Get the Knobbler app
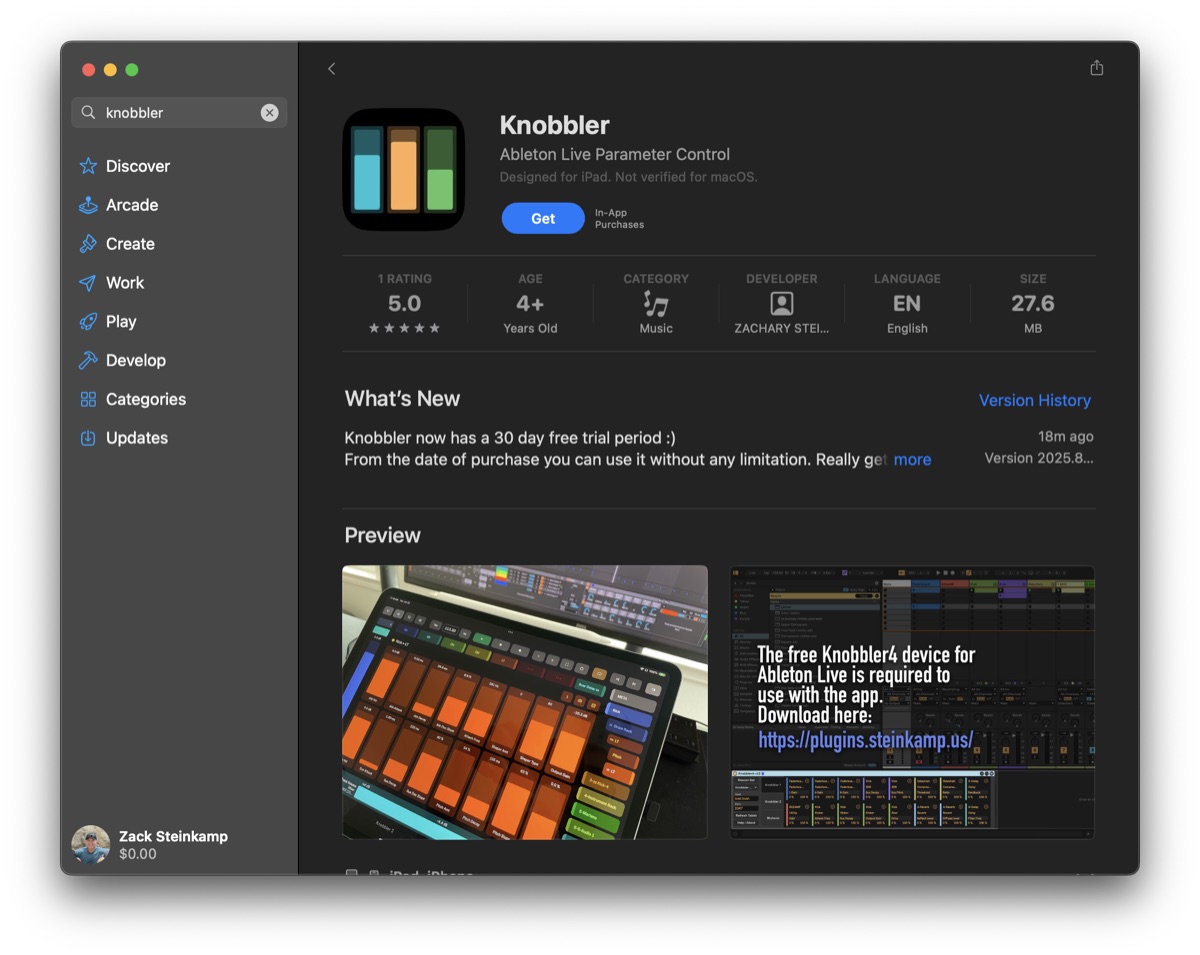This screenshot has width=1200, height=955. coord(543,218)
